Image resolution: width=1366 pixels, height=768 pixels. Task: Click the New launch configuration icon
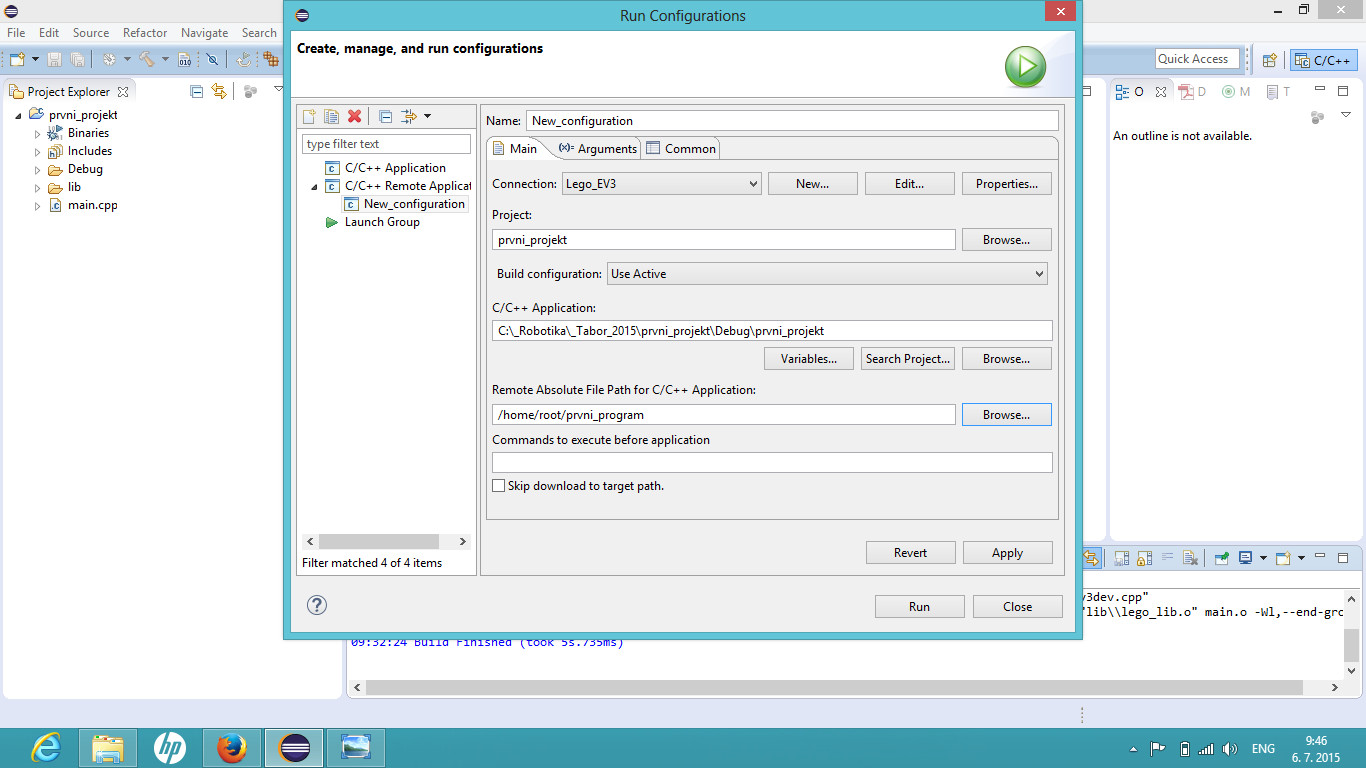click(x=310, y=117)
